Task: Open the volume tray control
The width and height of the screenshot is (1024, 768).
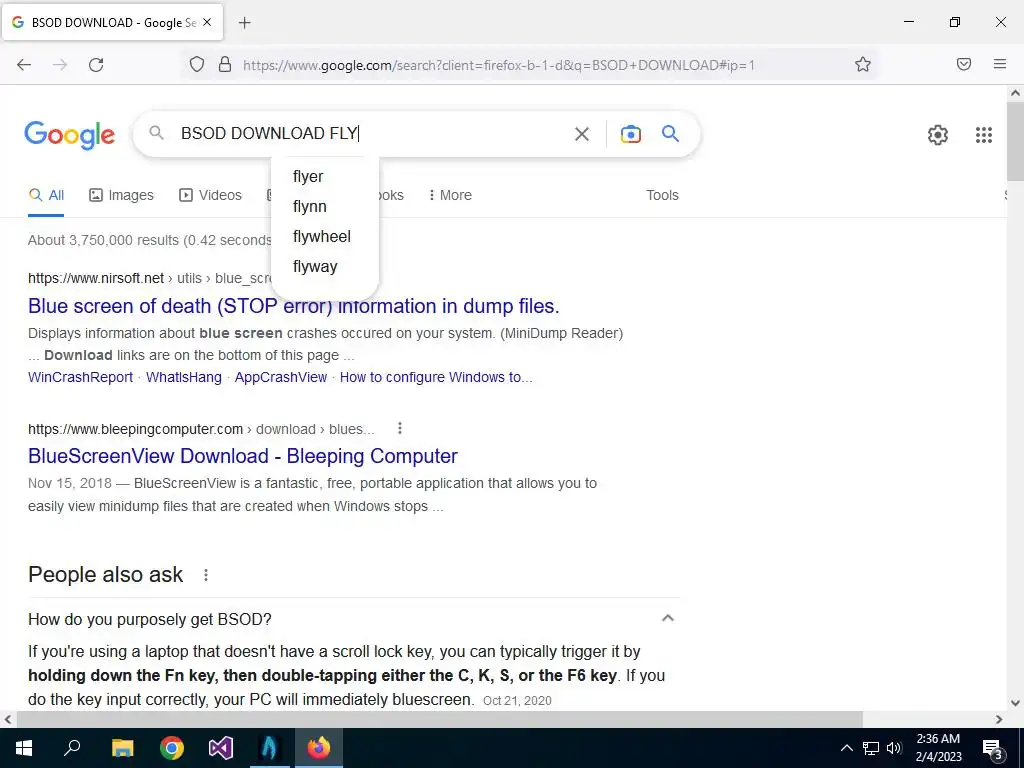Action: click(894, 748)
